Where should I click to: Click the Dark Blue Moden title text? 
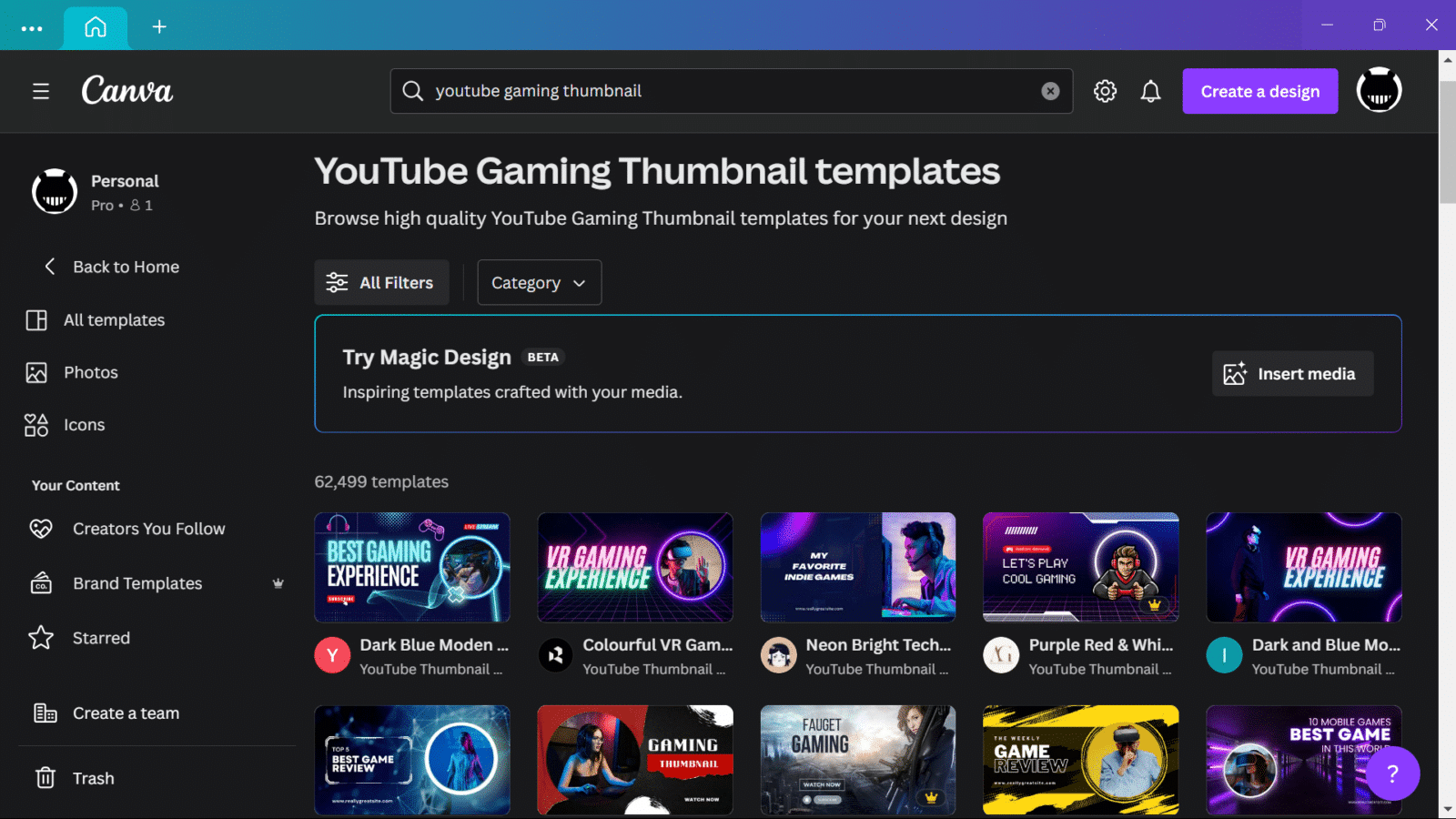point(434,644)
